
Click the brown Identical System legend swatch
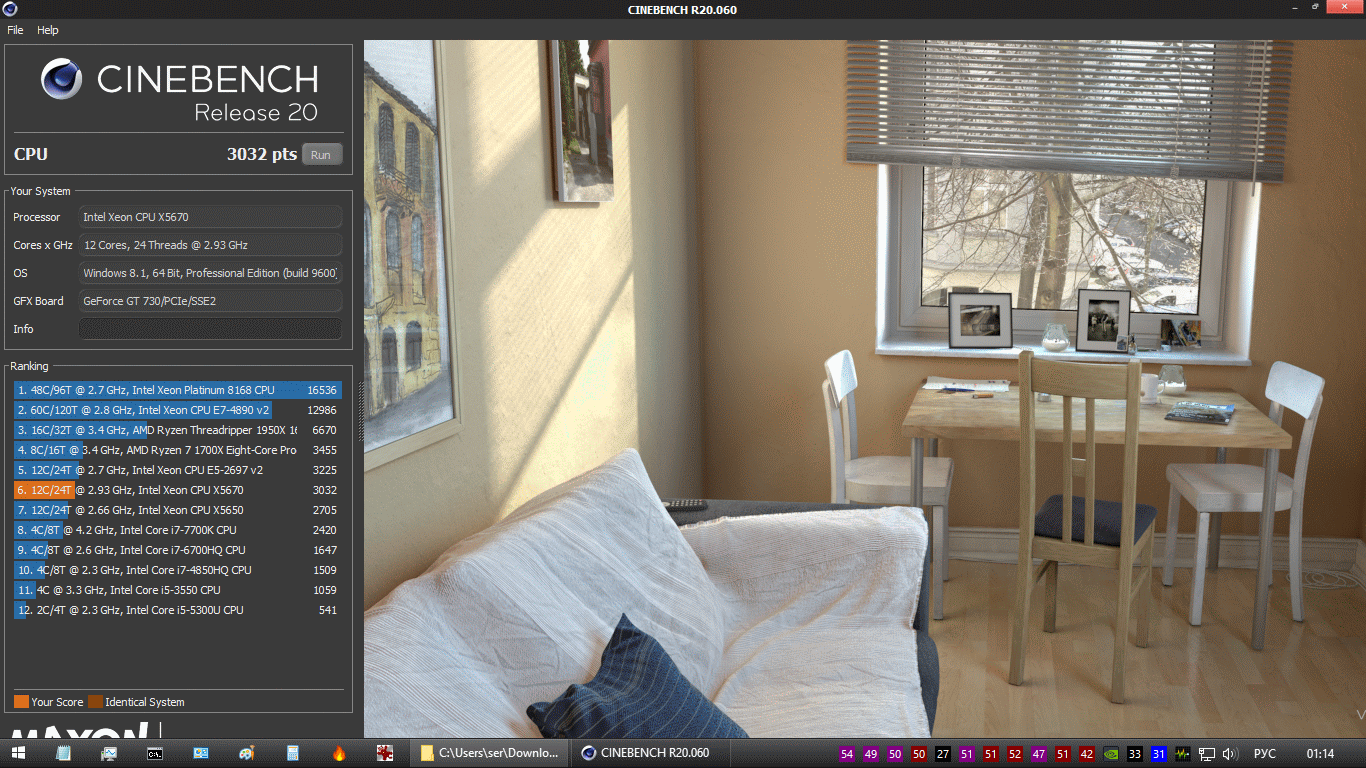click(x=95, y=702)
